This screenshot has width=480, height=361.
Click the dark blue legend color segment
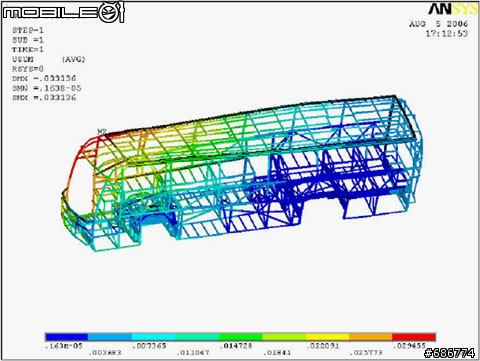[67, 337]
